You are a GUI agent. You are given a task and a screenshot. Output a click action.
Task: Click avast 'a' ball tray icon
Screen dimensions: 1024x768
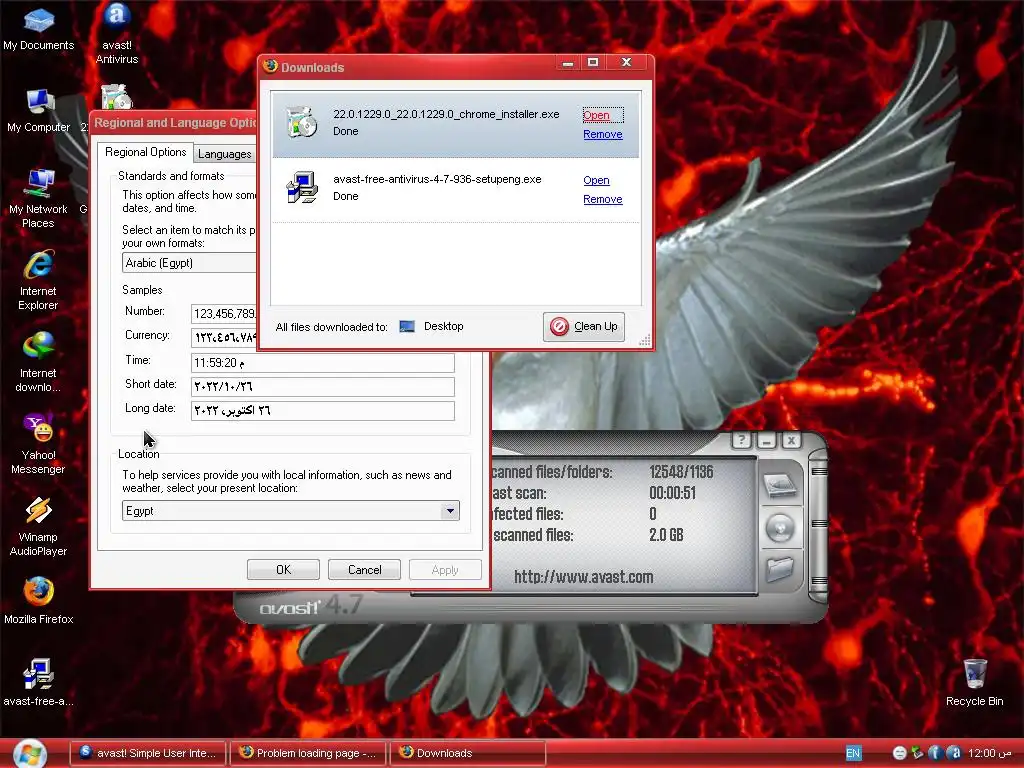954,753
